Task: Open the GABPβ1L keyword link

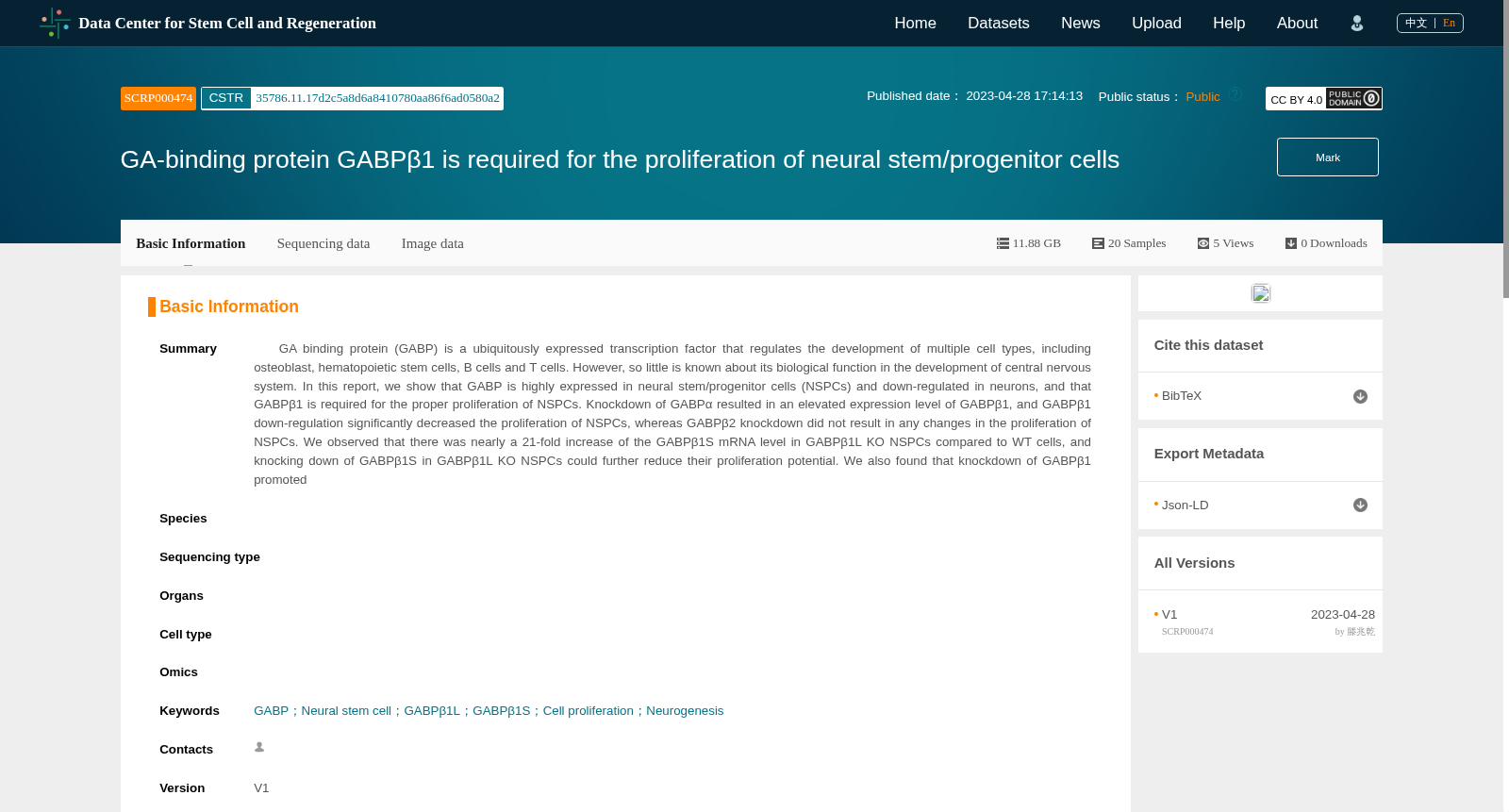Action: (x=432, y=711)
